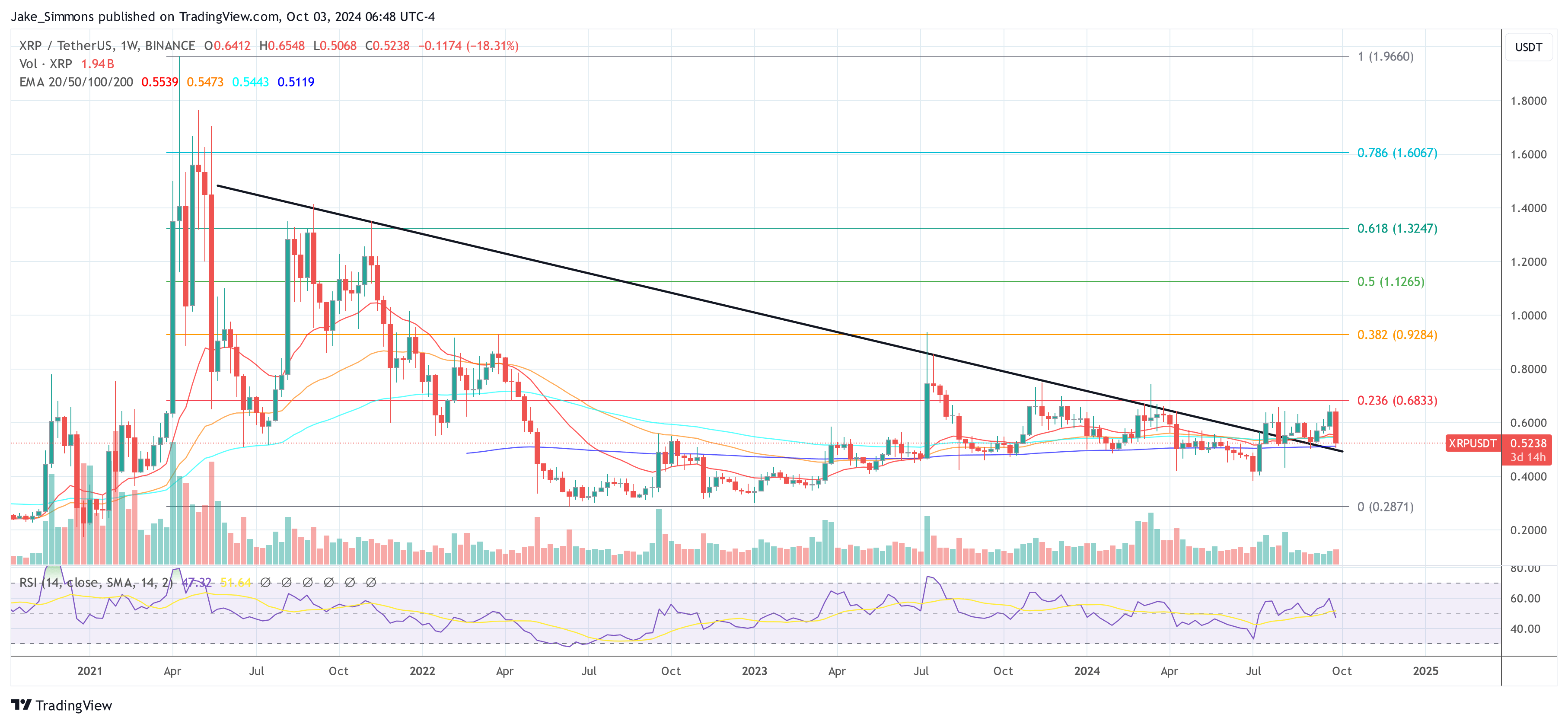The width and height of the screenshot is (1568, 724).
Task: Click the blue EMA 200 value 0.5119
Action: click(296, 82)
